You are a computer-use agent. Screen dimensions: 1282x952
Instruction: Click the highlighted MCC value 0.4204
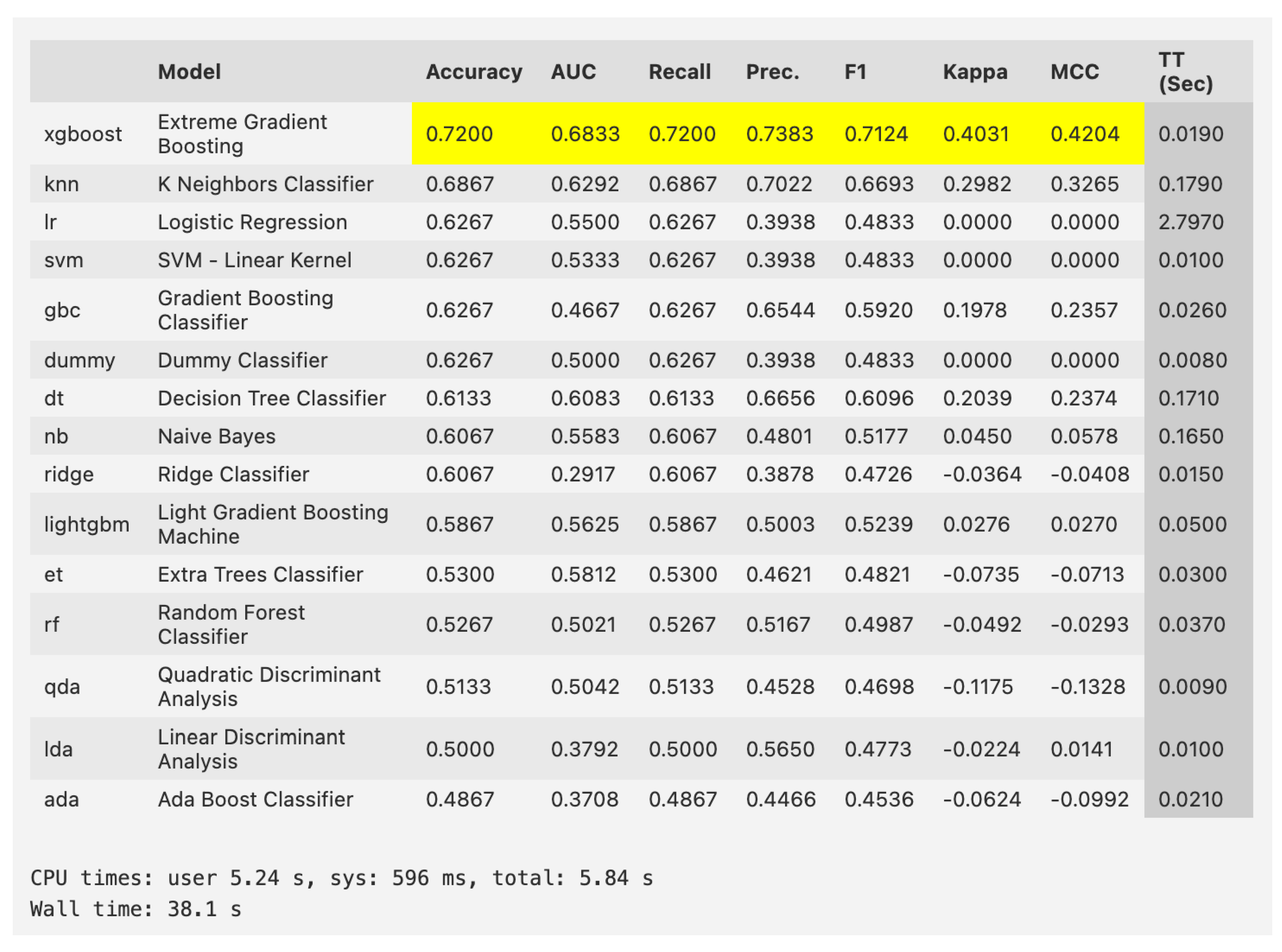[1084, 134]
